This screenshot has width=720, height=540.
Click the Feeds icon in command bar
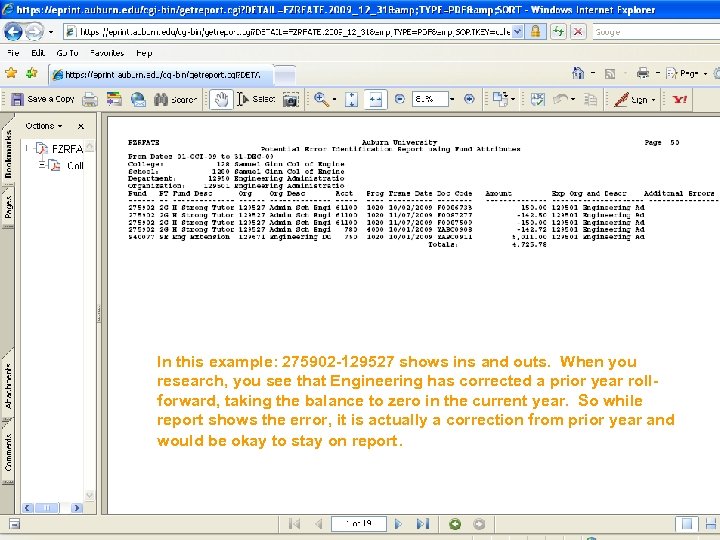click(610, 73)
